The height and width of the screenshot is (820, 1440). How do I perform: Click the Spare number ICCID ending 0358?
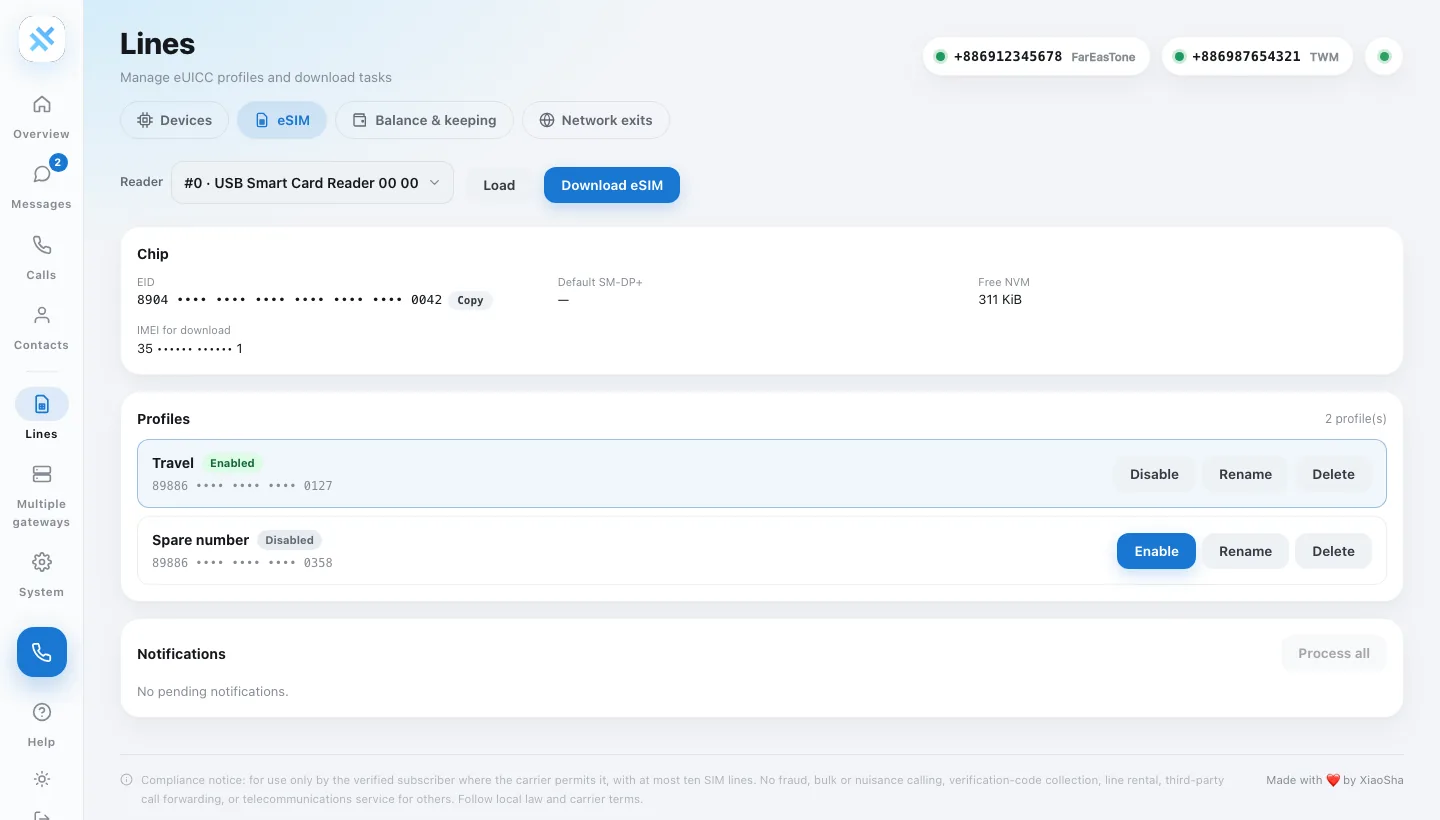click(242, 563)
